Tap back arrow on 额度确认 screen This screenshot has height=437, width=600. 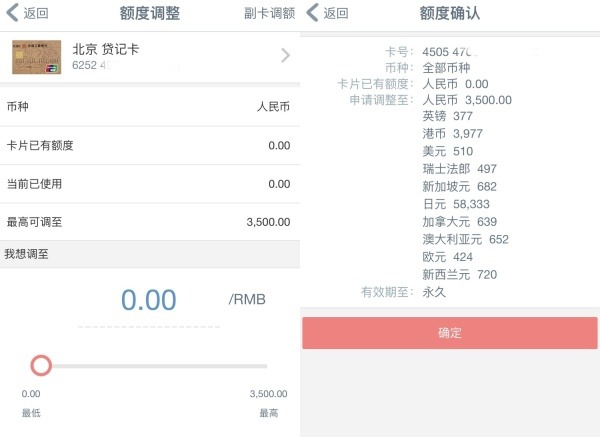[x=313, y=13]
